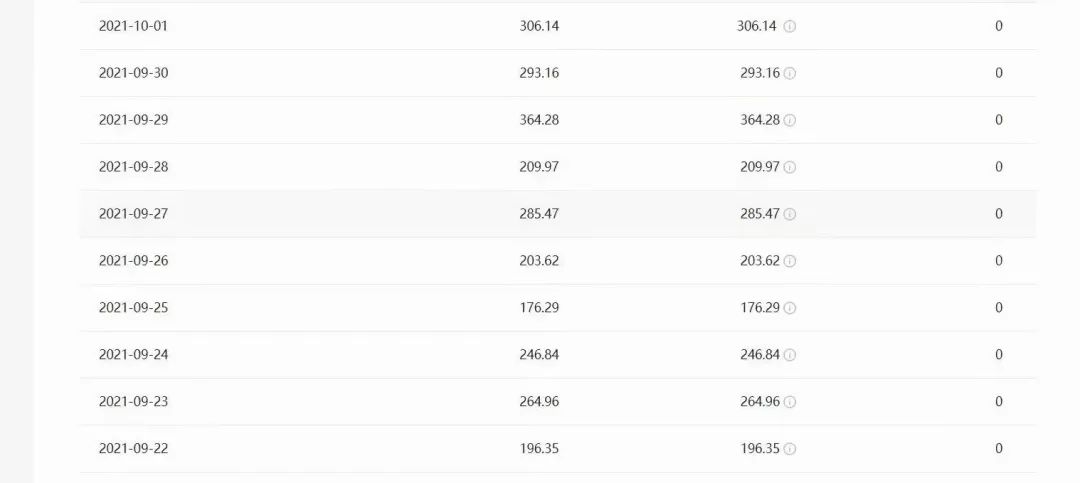Click the 2021-09-25 date cell
1080x483 pixels.
pyautogui.click(x=133, y=308)
